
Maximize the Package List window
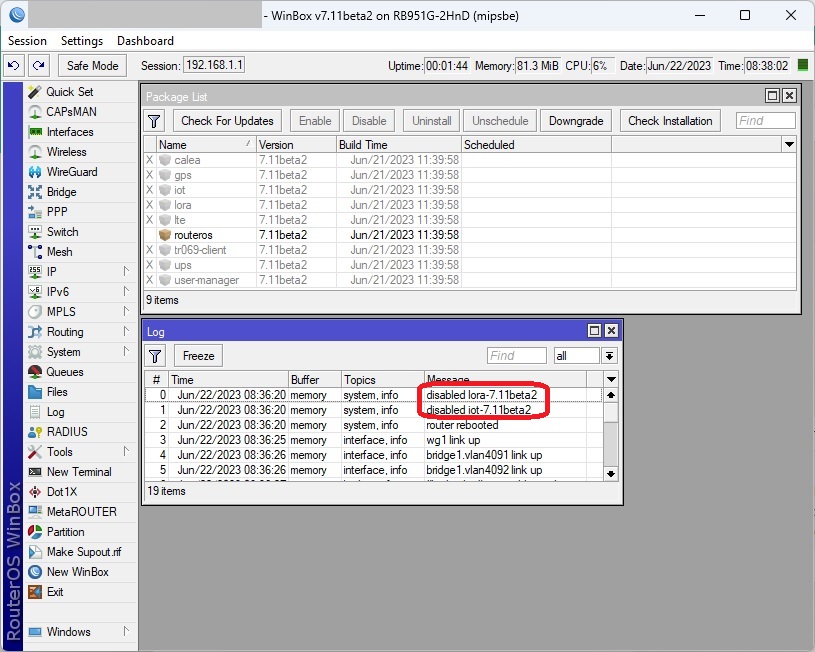772,96
